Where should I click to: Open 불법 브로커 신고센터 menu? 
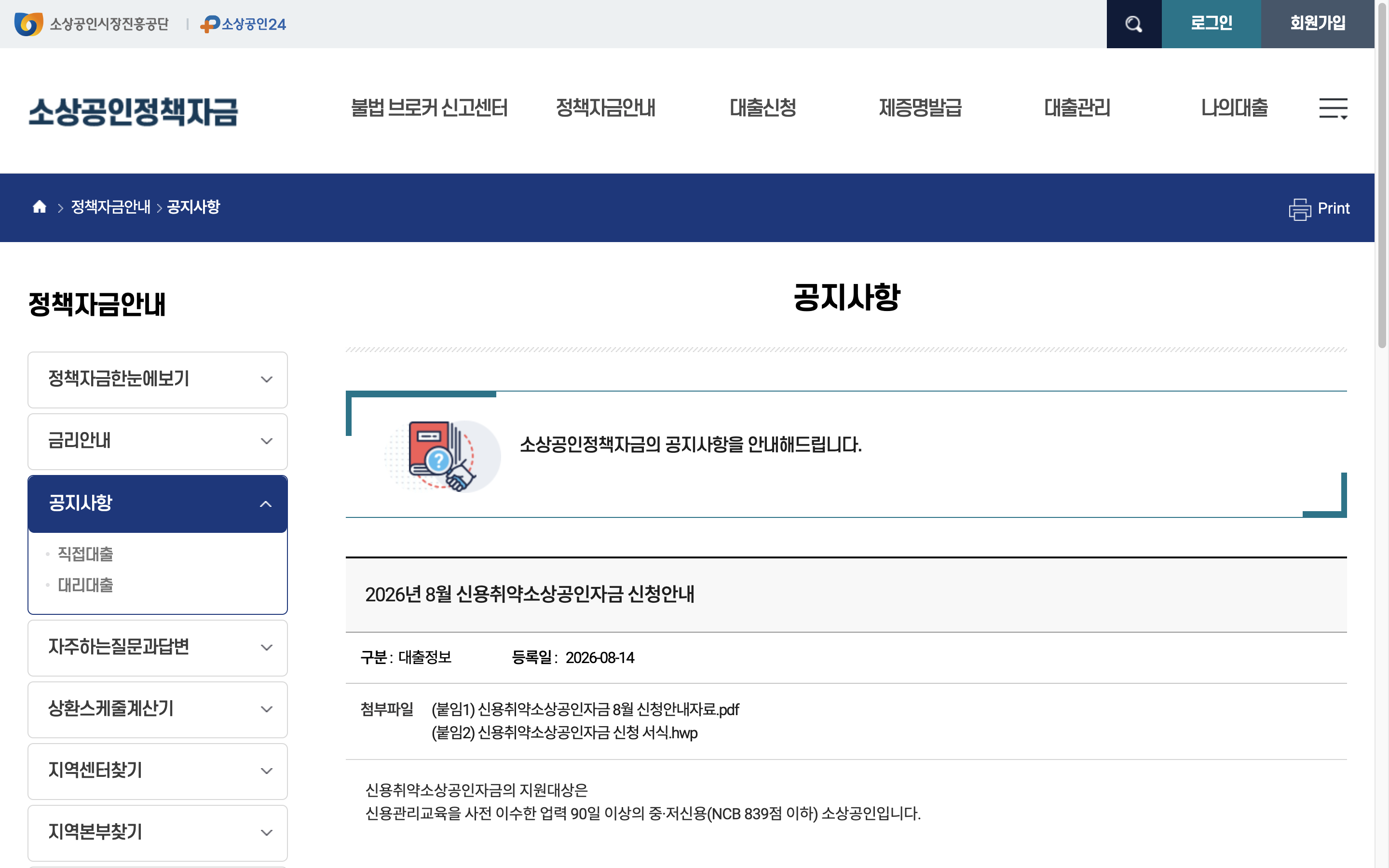[429, 108]
